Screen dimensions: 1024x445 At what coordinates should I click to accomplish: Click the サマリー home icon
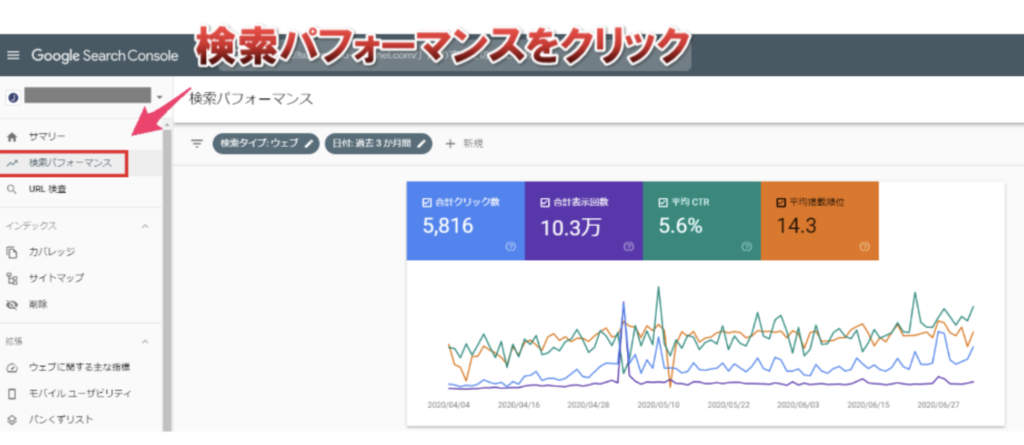(x=12, y=137)
